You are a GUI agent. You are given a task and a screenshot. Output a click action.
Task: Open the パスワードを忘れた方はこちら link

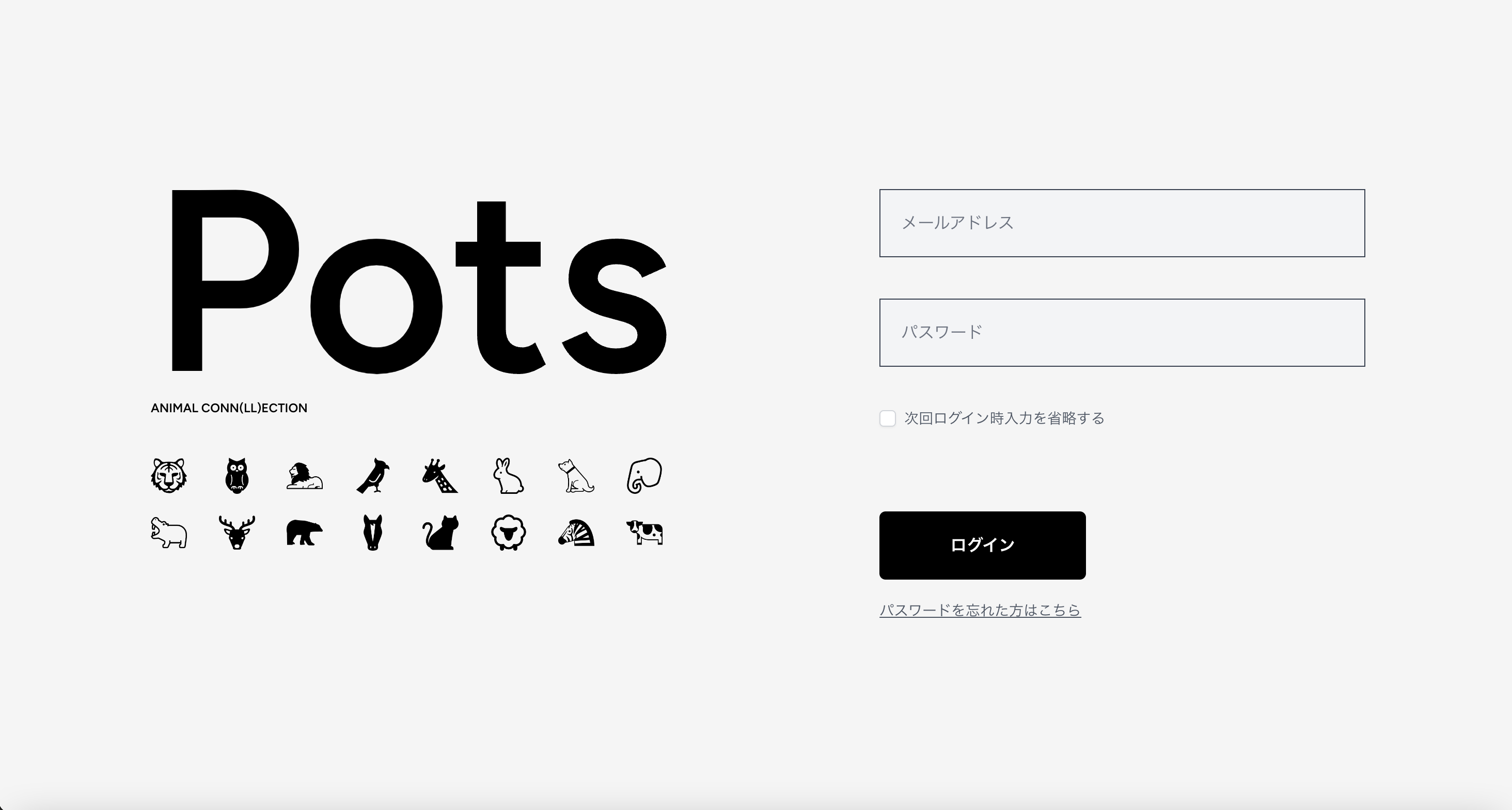[980, 610]
